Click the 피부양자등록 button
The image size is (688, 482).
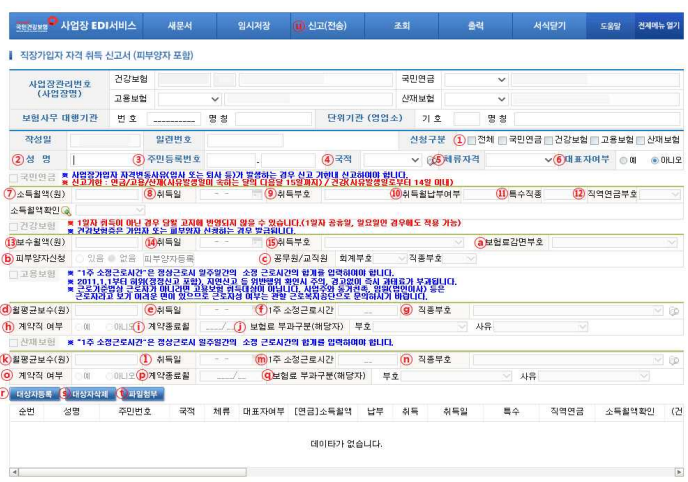[169, 259]
